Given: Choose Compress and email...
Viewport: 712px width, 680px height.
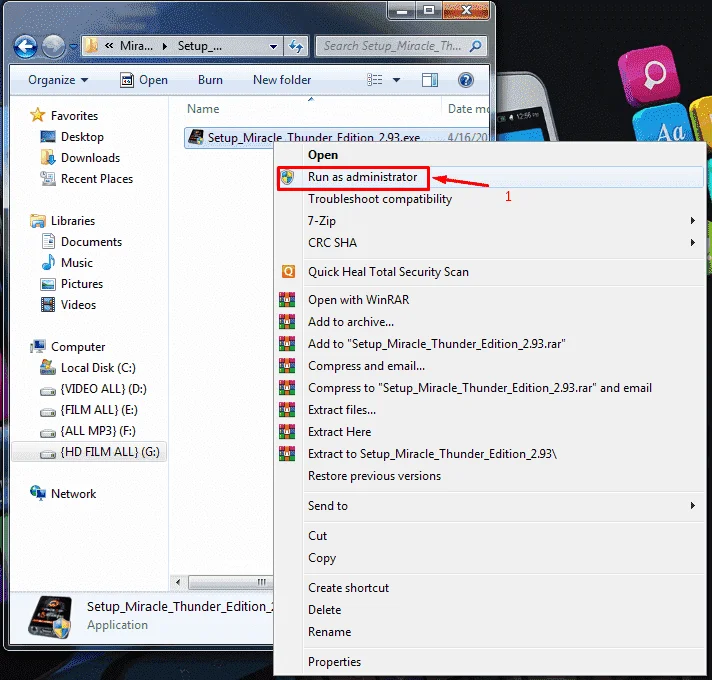Looking at the screenshot, I should click(x=490, y=366).
